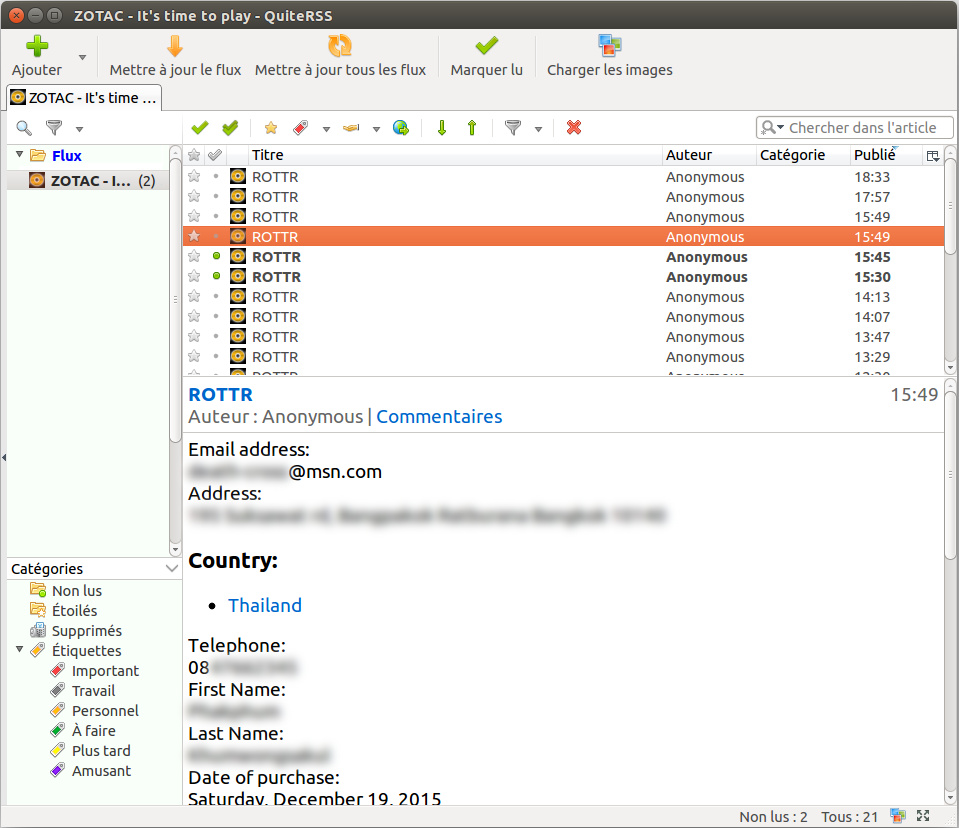Open the article in browser via globe icon

(x=401, y=128)
